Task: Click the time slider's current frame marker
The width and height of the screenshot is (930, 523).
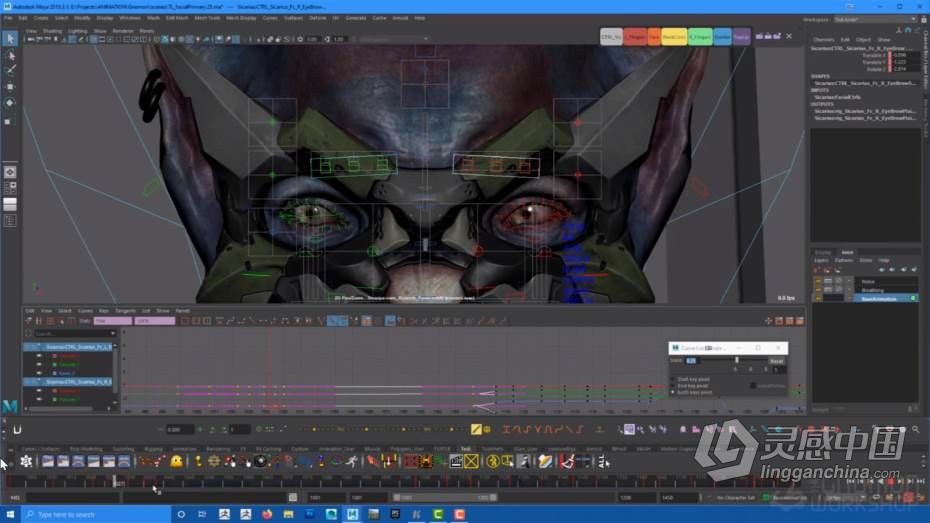Action: click(x=115, y=481)
